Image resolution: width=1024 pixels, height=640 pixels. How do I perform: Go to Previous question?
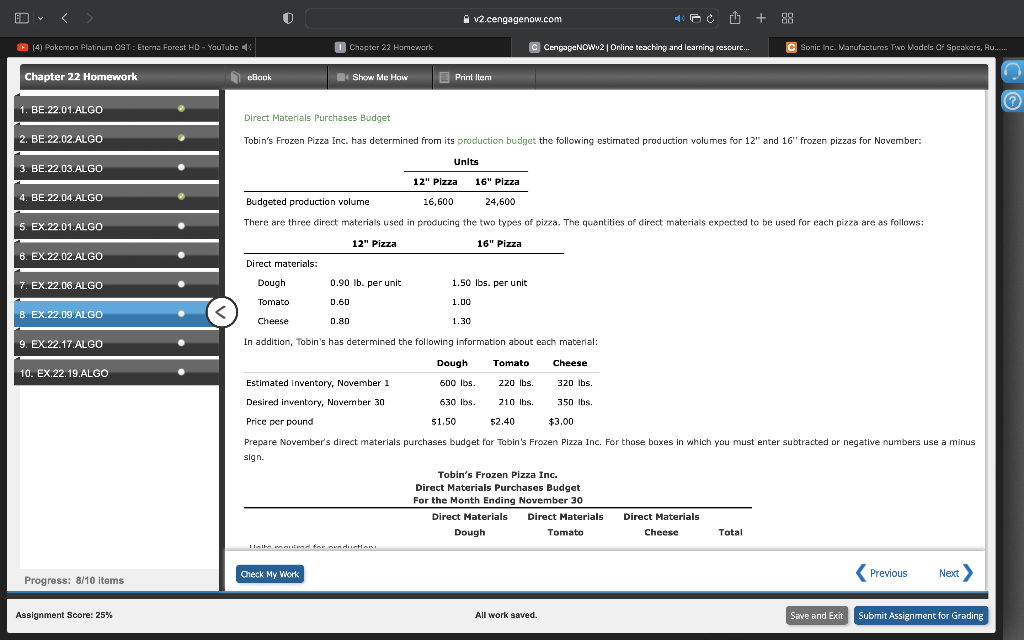882,573
